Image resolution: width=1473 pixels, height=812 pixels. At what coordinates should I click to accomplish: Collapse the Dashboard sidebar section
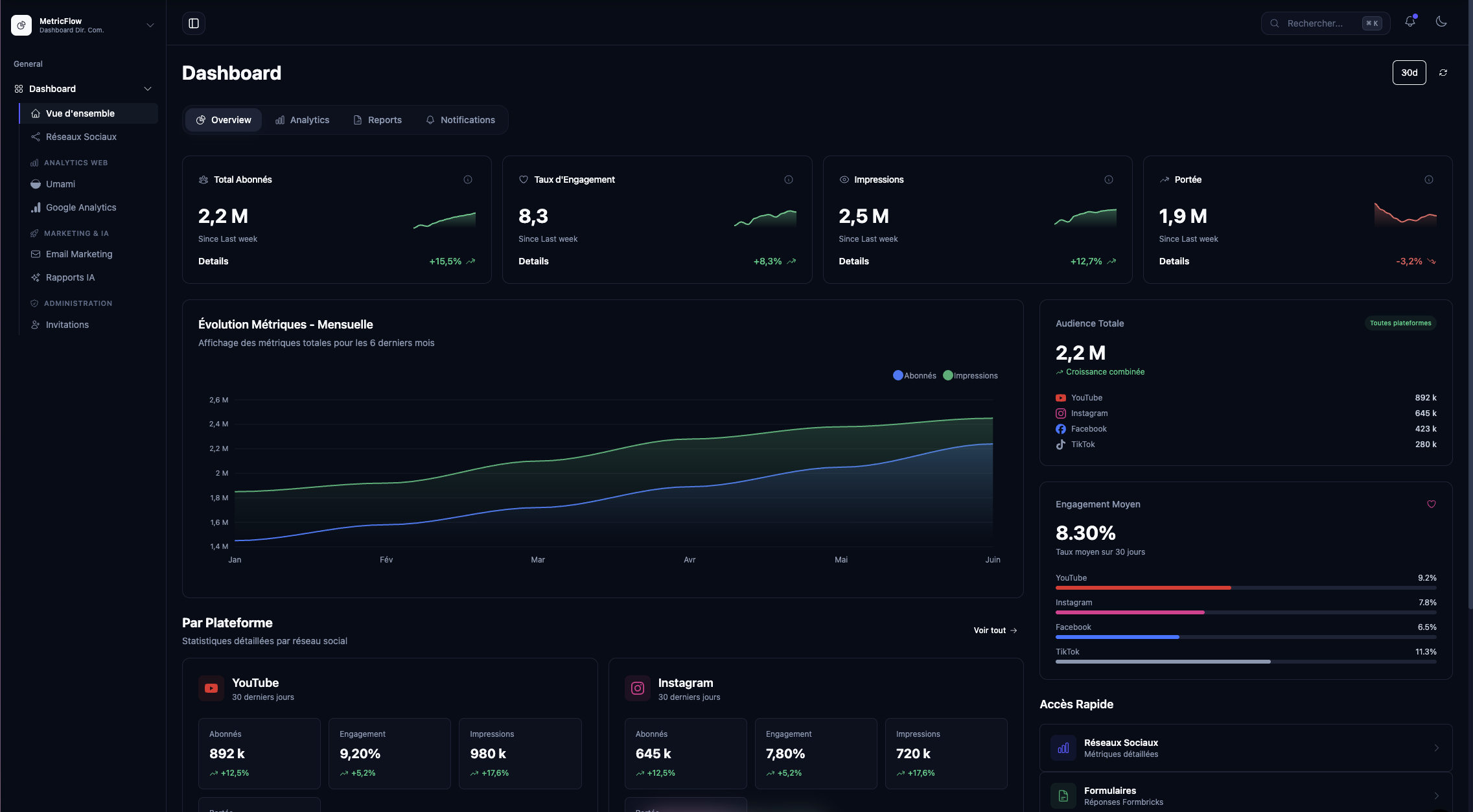(x=148, y=89)
